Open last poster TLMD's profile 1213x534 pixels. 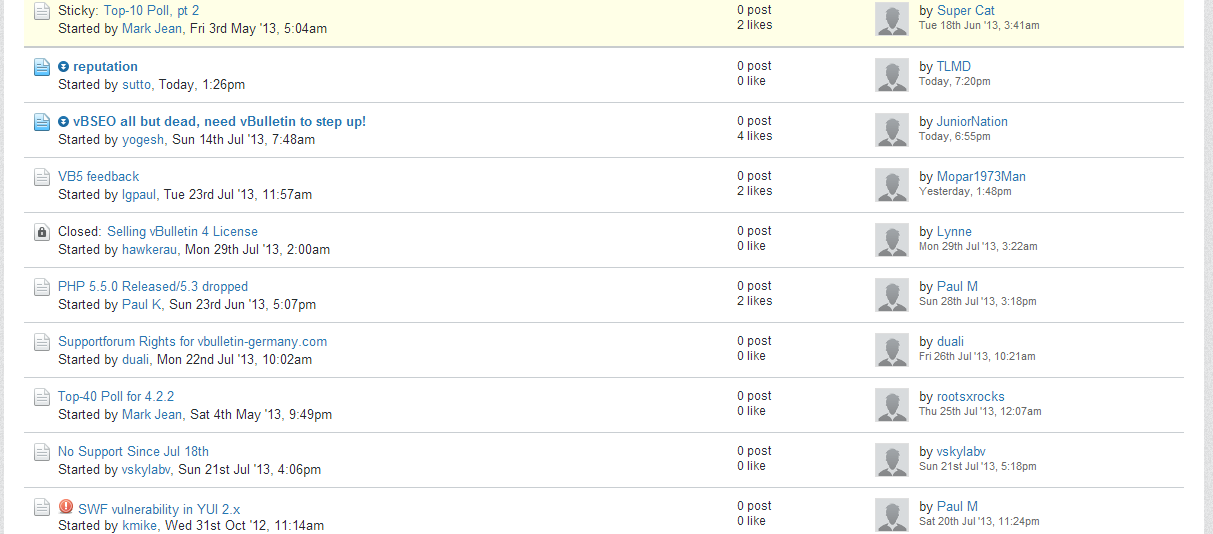pyautogui.click(x=954, y=67)
